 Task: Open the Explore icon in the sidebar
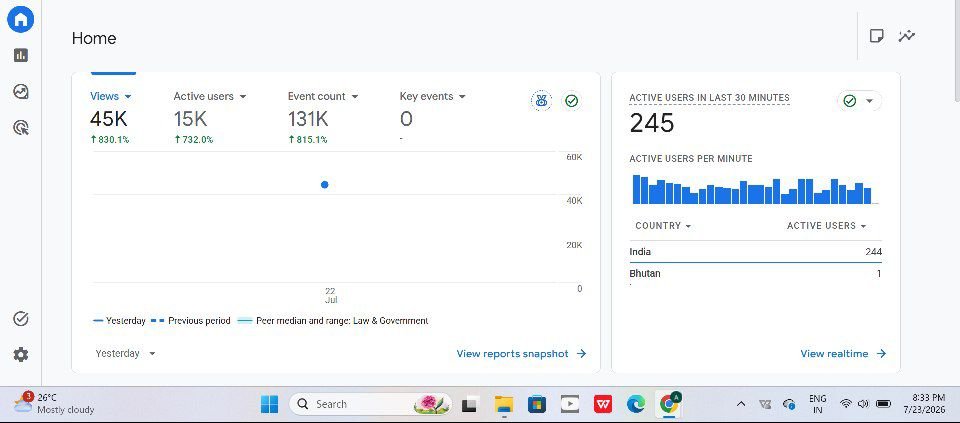coord(21,92)
